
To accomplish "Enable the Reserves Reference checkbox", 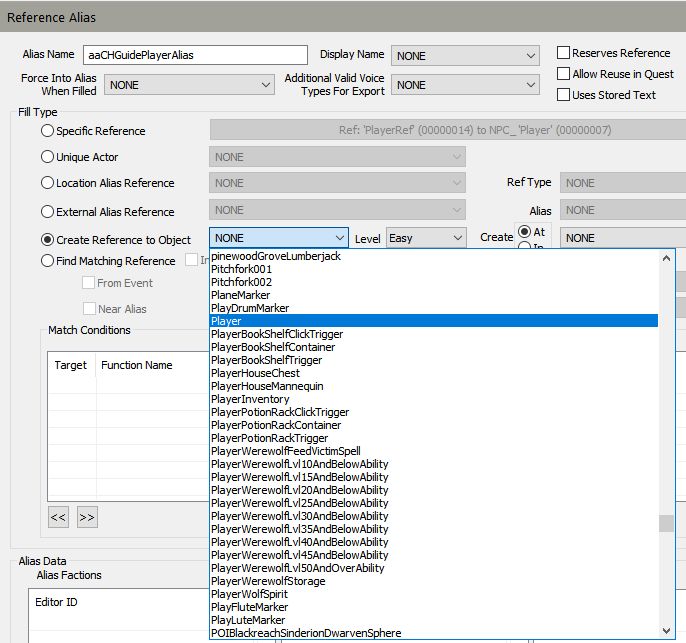I will 564,53.
